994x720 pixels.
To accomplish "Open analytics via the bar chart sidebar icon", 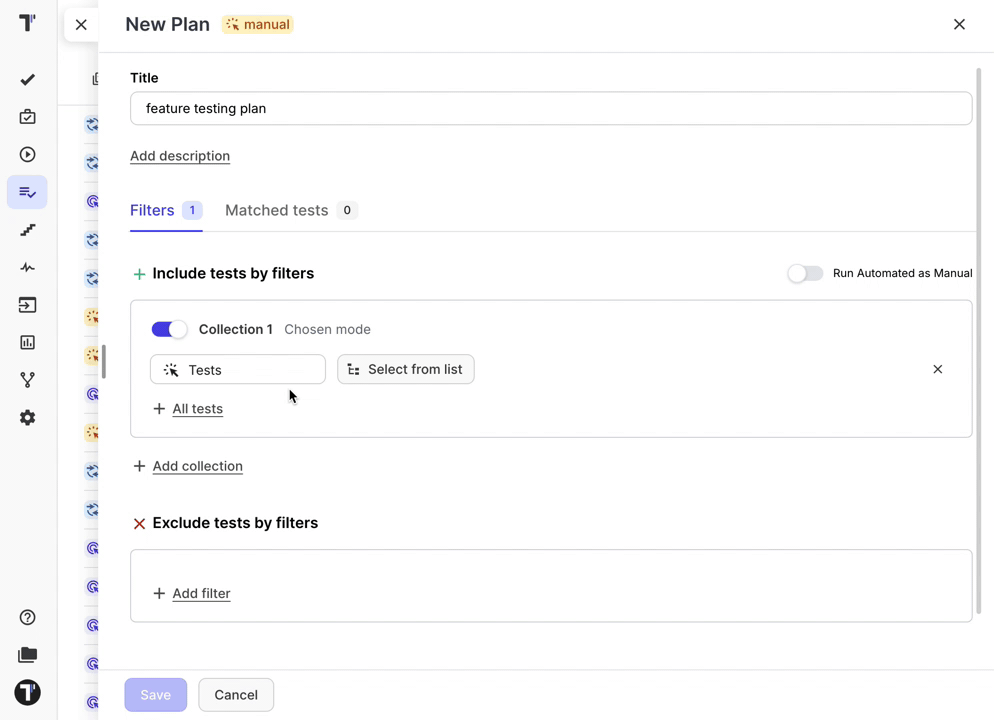I will click(x=27, y=342).
